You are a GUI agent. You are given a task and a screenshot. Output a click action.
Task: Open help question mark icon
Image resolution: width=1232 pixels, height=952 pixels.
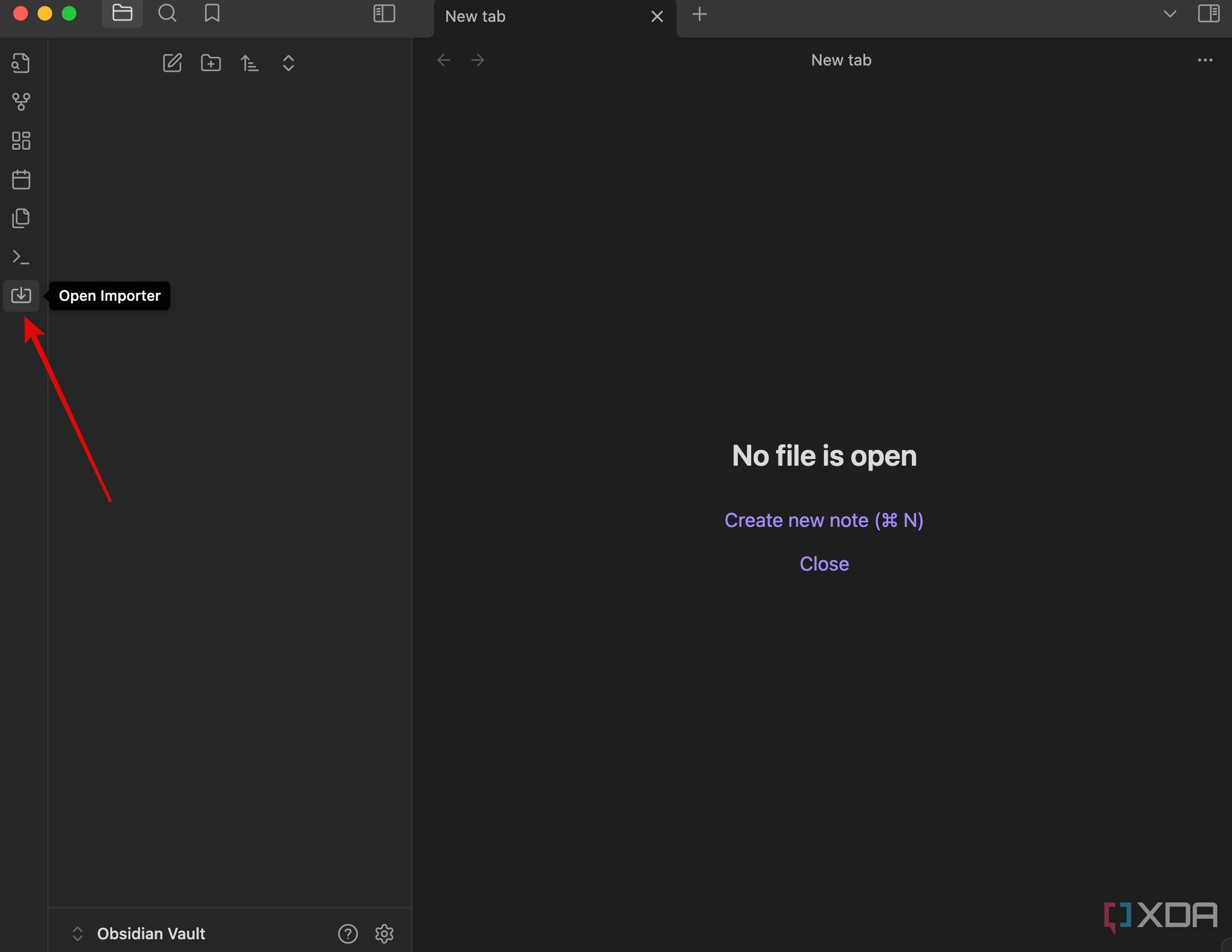348,934
